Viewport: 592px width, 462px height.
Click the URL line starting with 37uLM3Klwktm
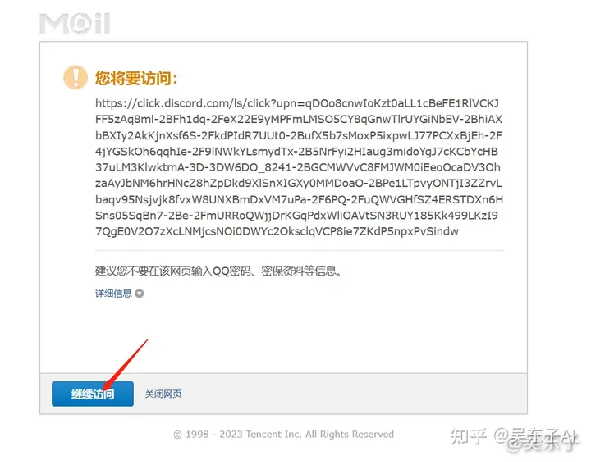point(298,168)
